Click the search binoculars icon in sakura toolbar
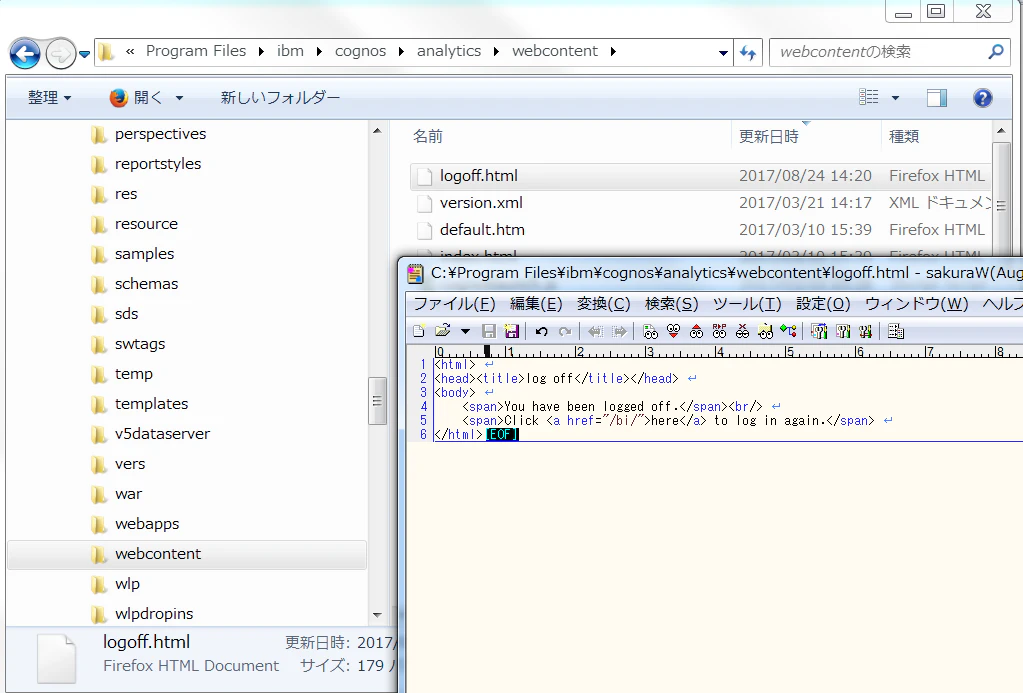1023x693 pixels. (650, 331)
